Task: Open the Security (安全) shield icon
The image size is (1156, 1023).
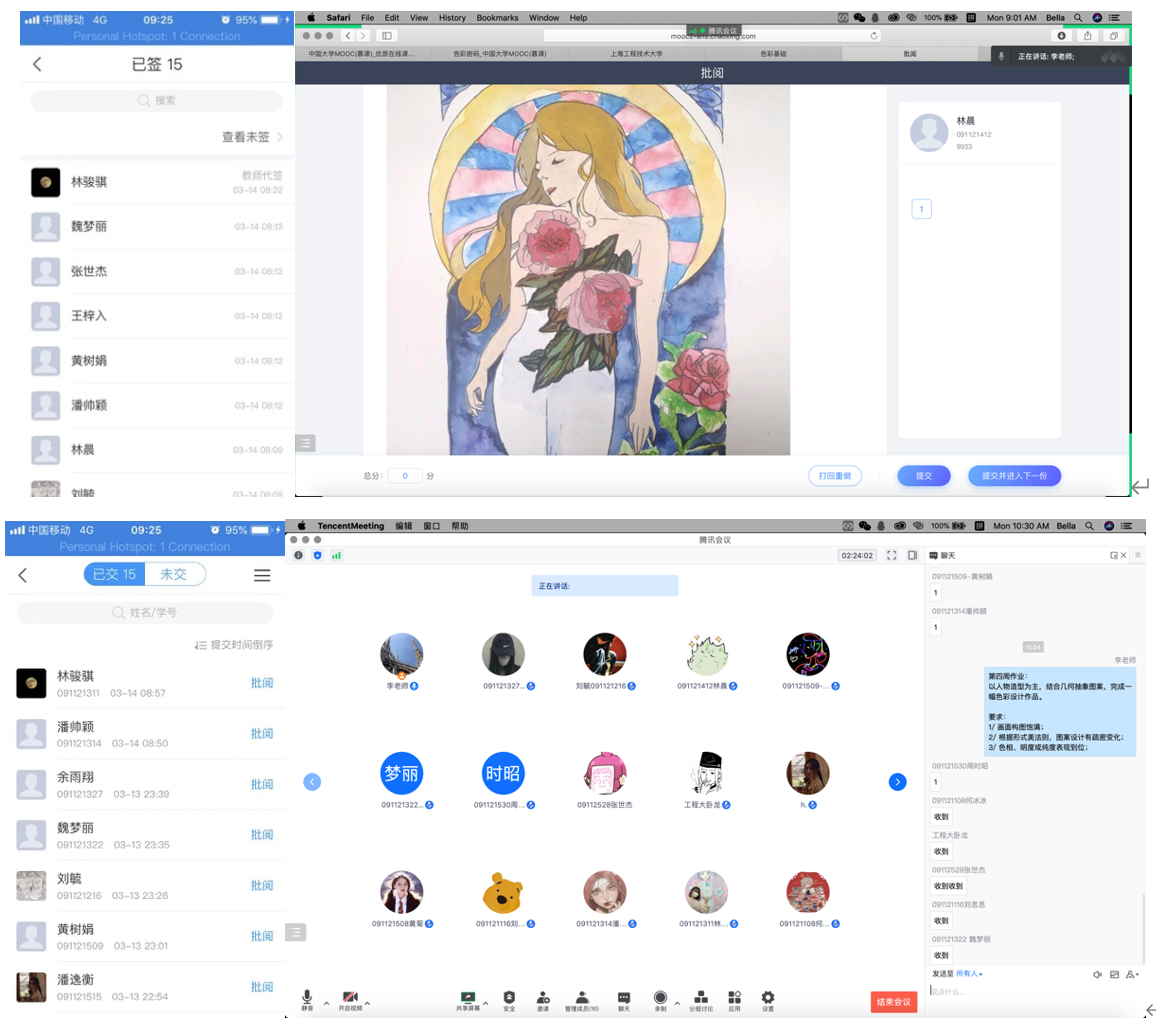Action: (509, 997)
